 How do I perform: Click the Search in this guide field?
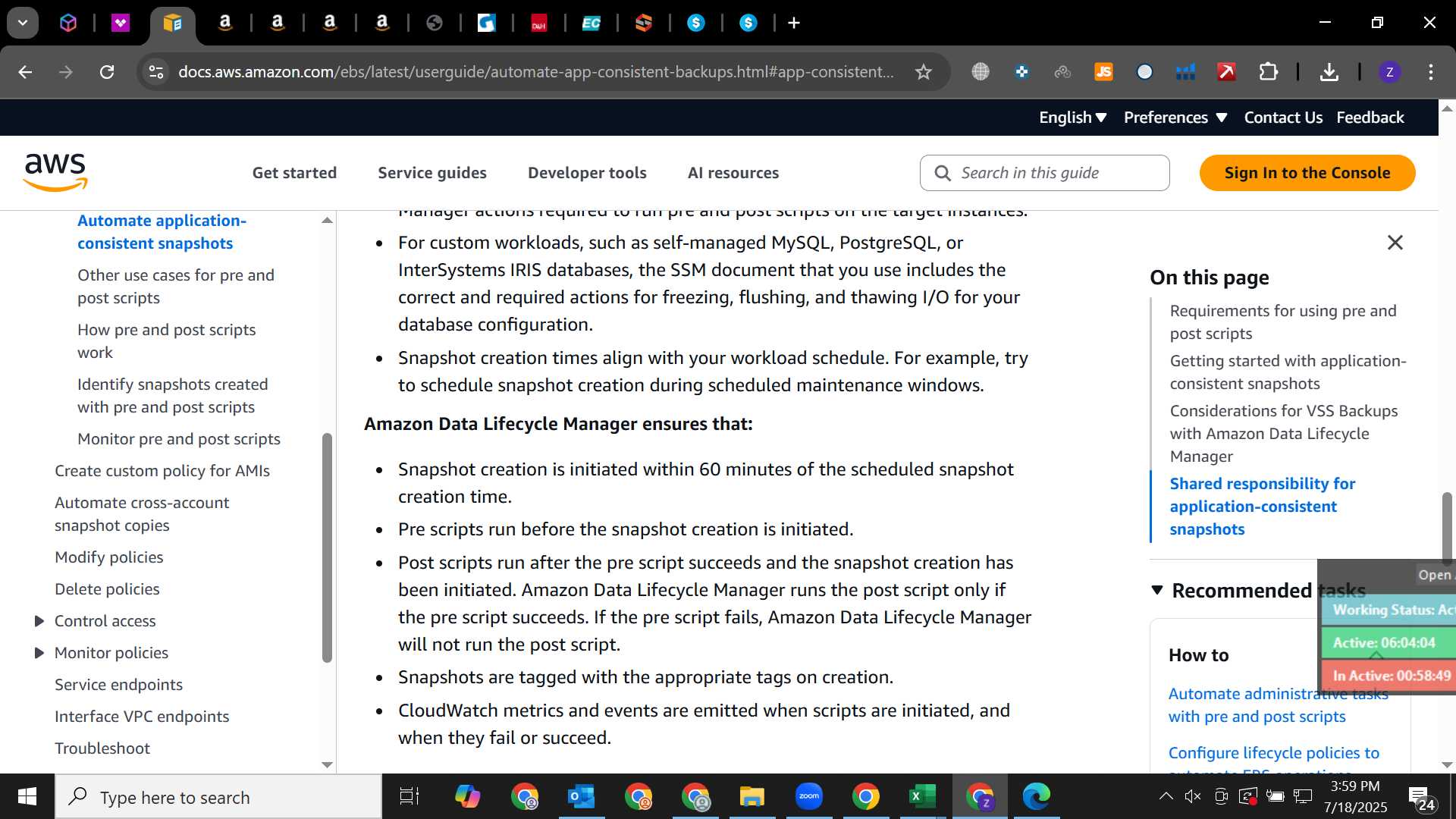pyautogui.click(x=1044, y=173)
